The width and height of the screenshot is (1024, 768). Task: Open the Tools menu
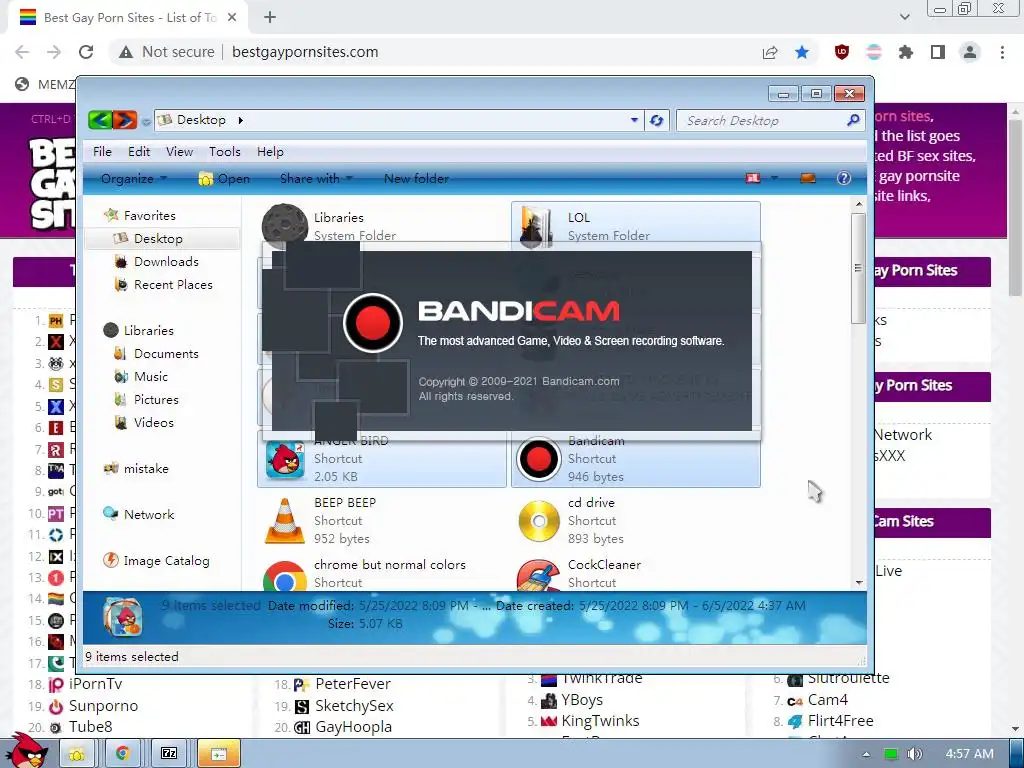click(x=225, y=152)
